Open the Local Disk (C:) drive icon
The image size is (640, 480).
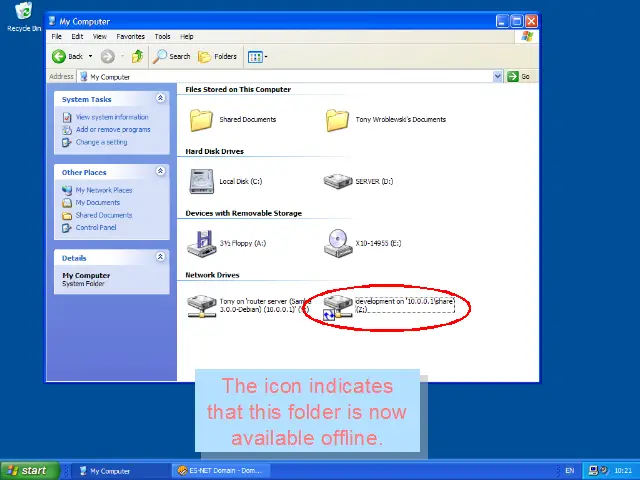click(x=202, y=181)
